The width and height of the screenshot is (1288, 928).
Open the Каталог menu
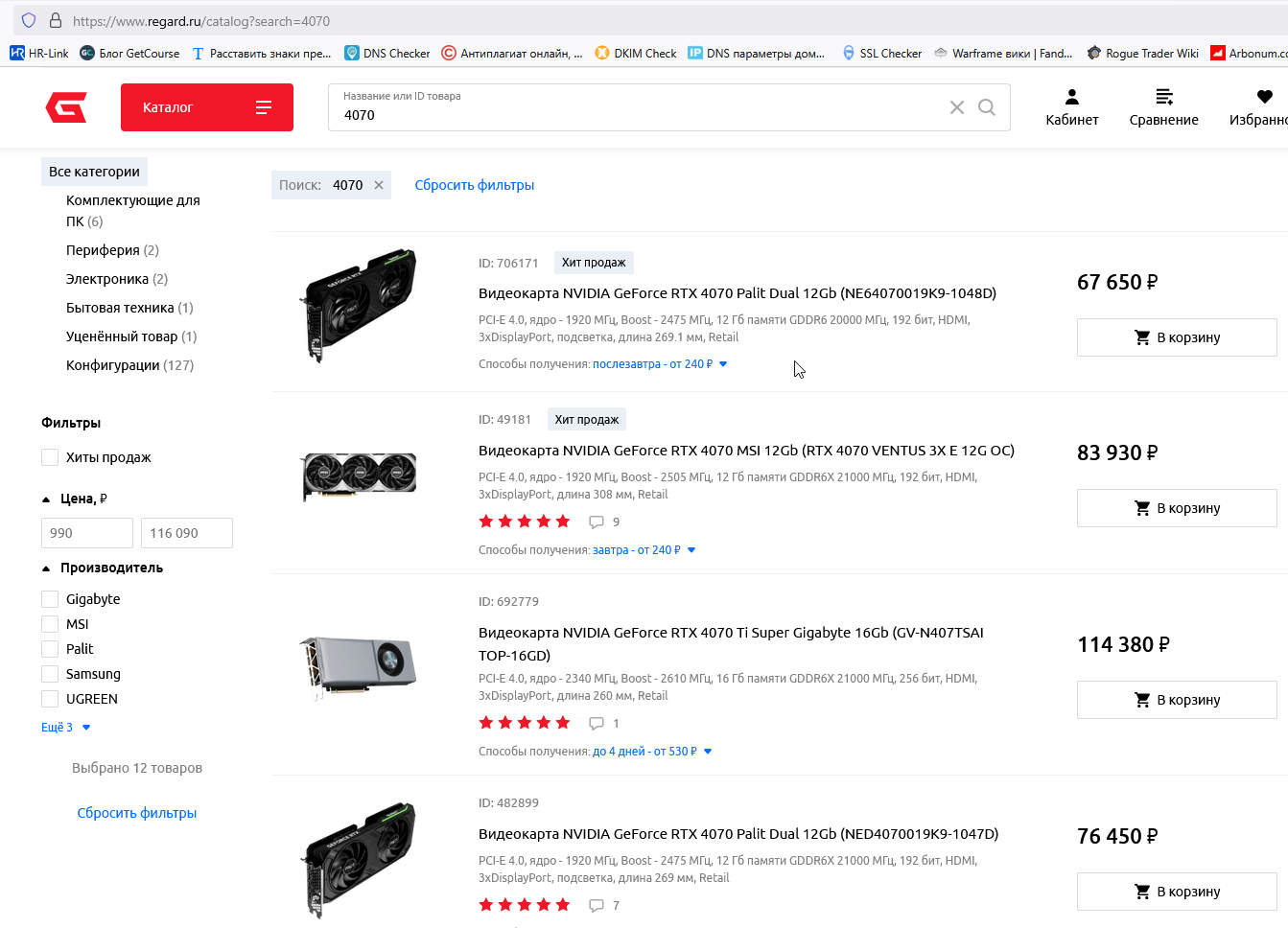pyautogui.click(x=206, y=107)
